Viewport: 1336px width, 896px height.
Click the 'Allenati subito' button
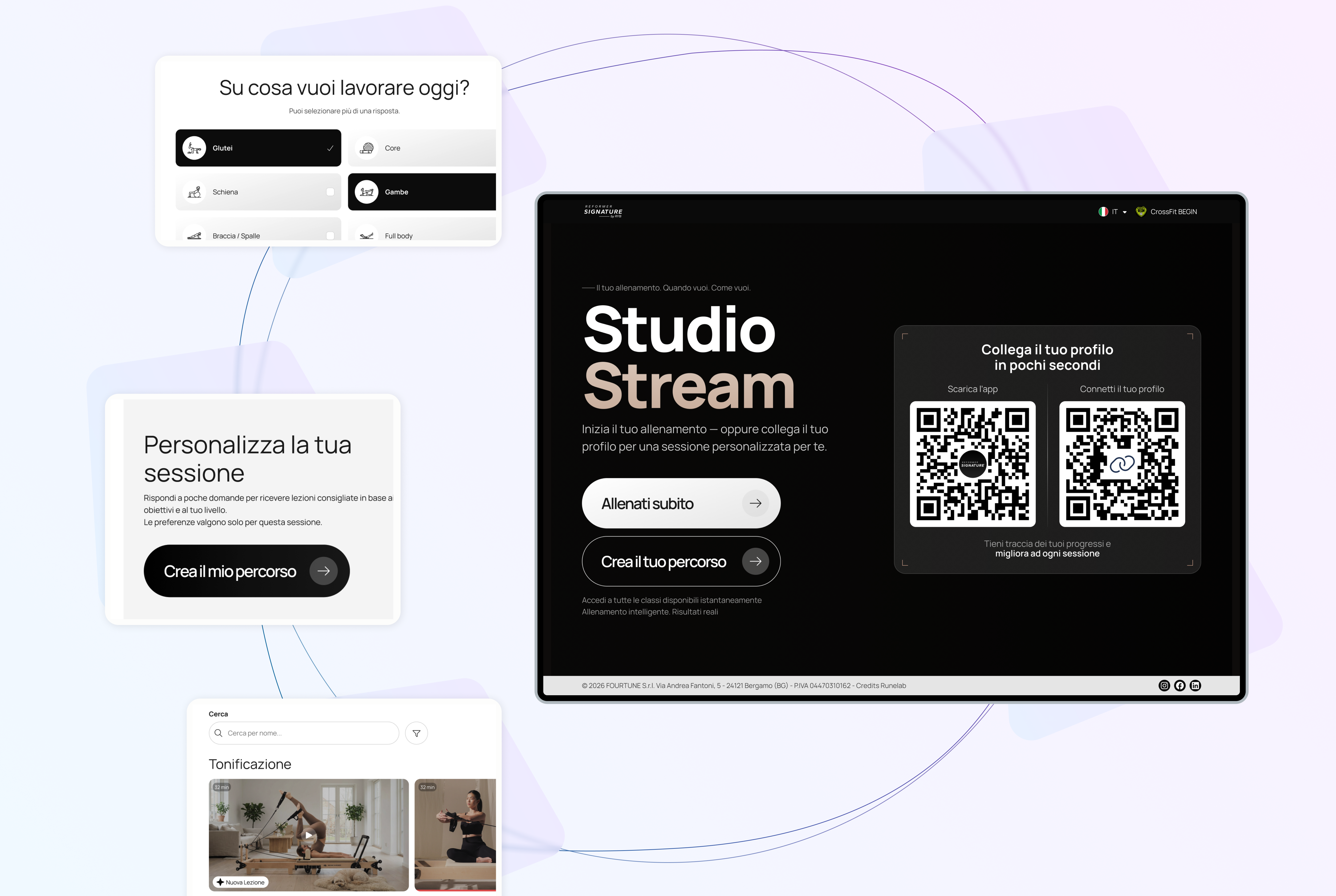(x=681, y=503)
